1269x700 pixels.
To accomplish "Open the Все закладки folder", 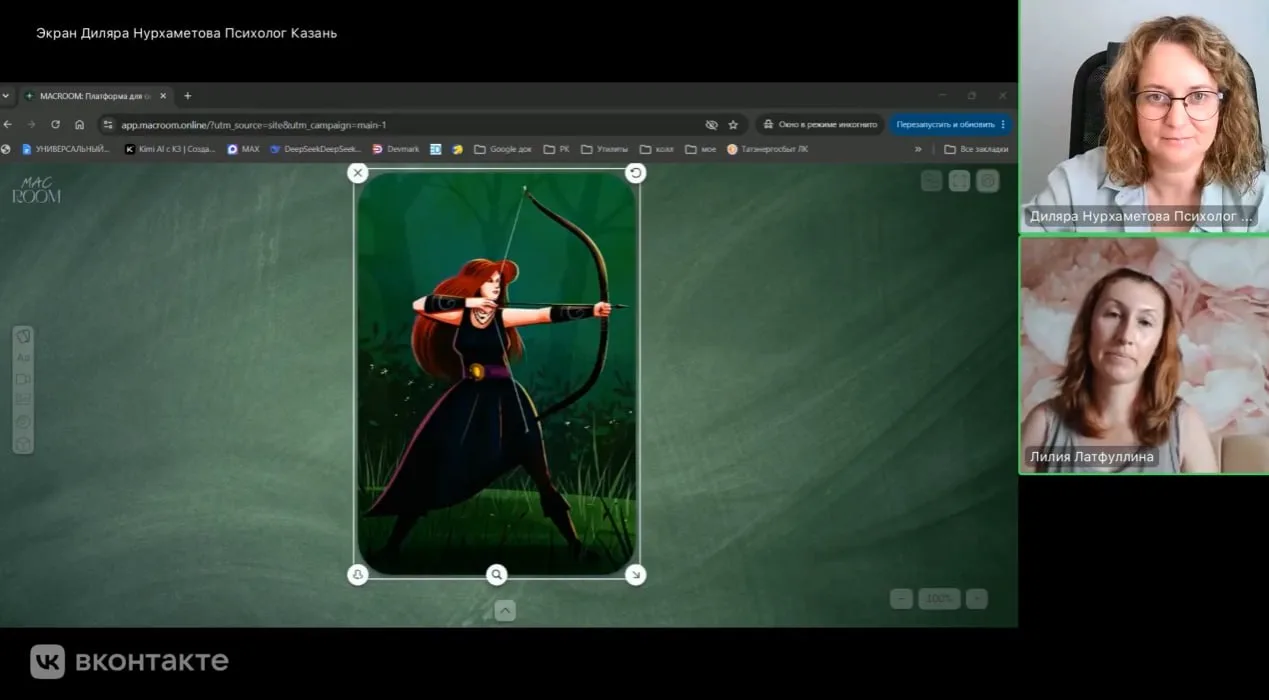I will (976, 149).
